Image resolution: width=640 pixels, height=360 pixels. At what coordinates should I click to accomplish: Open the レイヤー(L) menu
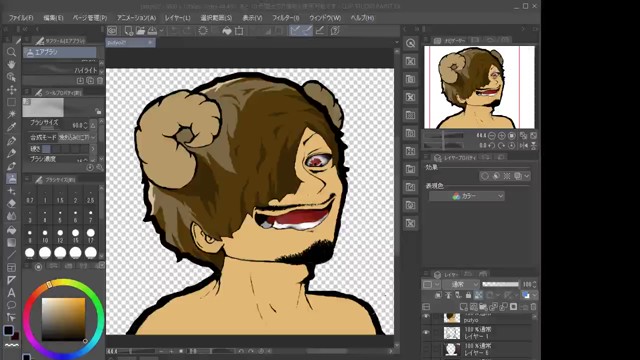point(178,18)
